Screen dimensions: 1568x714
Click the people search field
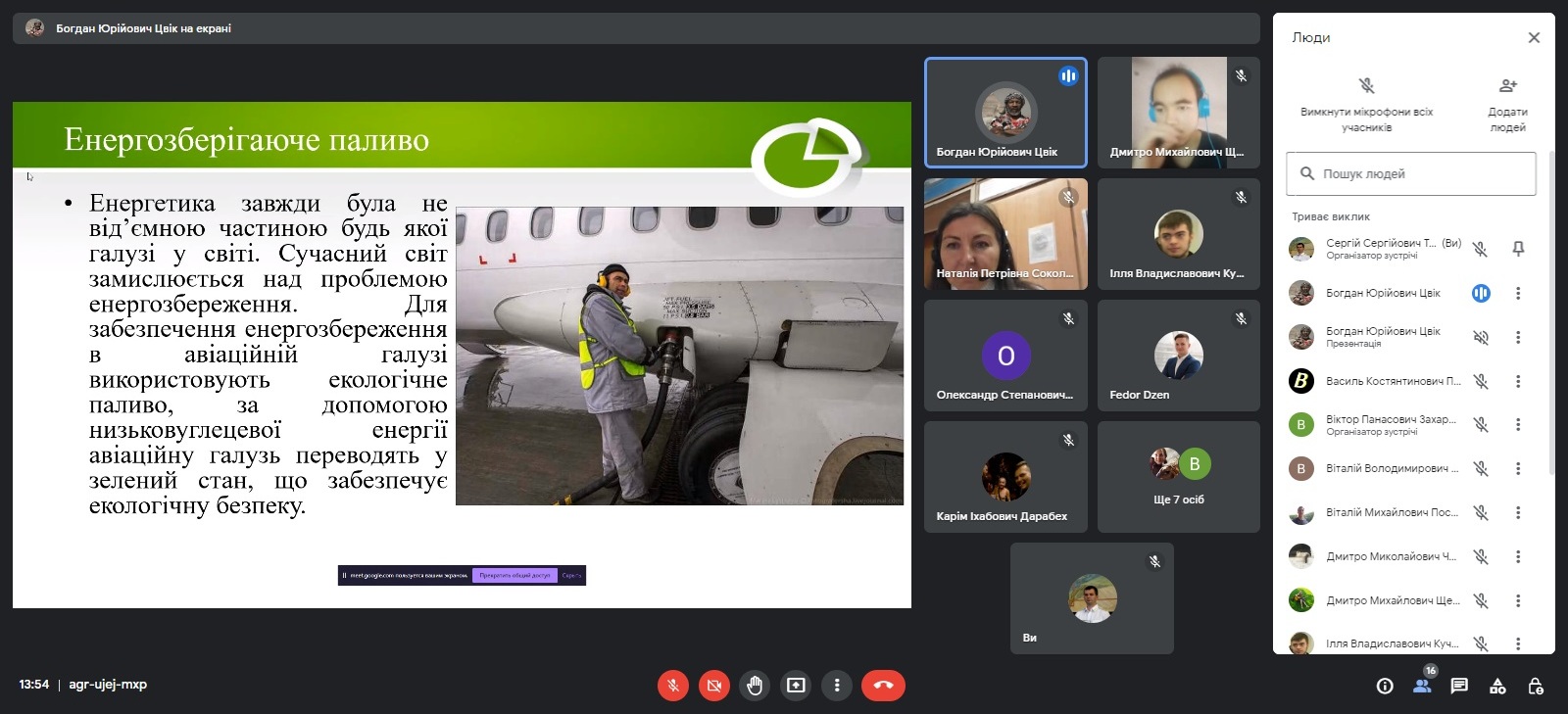1411,174
